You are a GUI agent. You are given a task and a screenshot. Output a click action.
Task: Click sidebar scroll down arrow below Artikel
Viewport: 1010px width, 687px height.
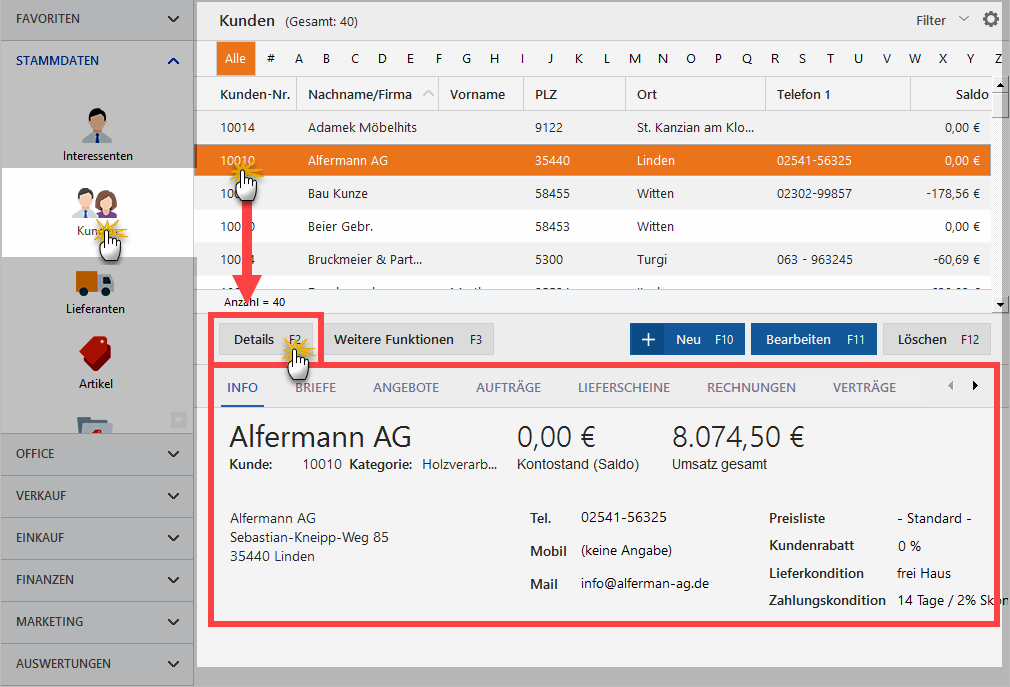[178, 420]
